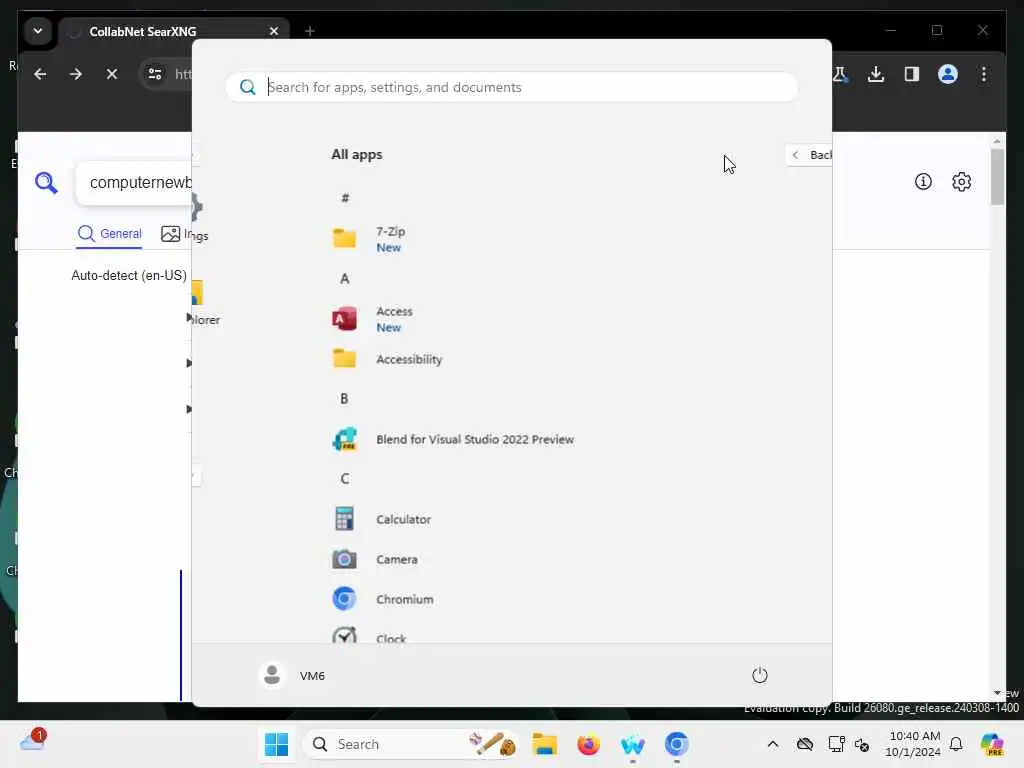
Task: Open the W app on the taskbar
Action: coord(632,744)
